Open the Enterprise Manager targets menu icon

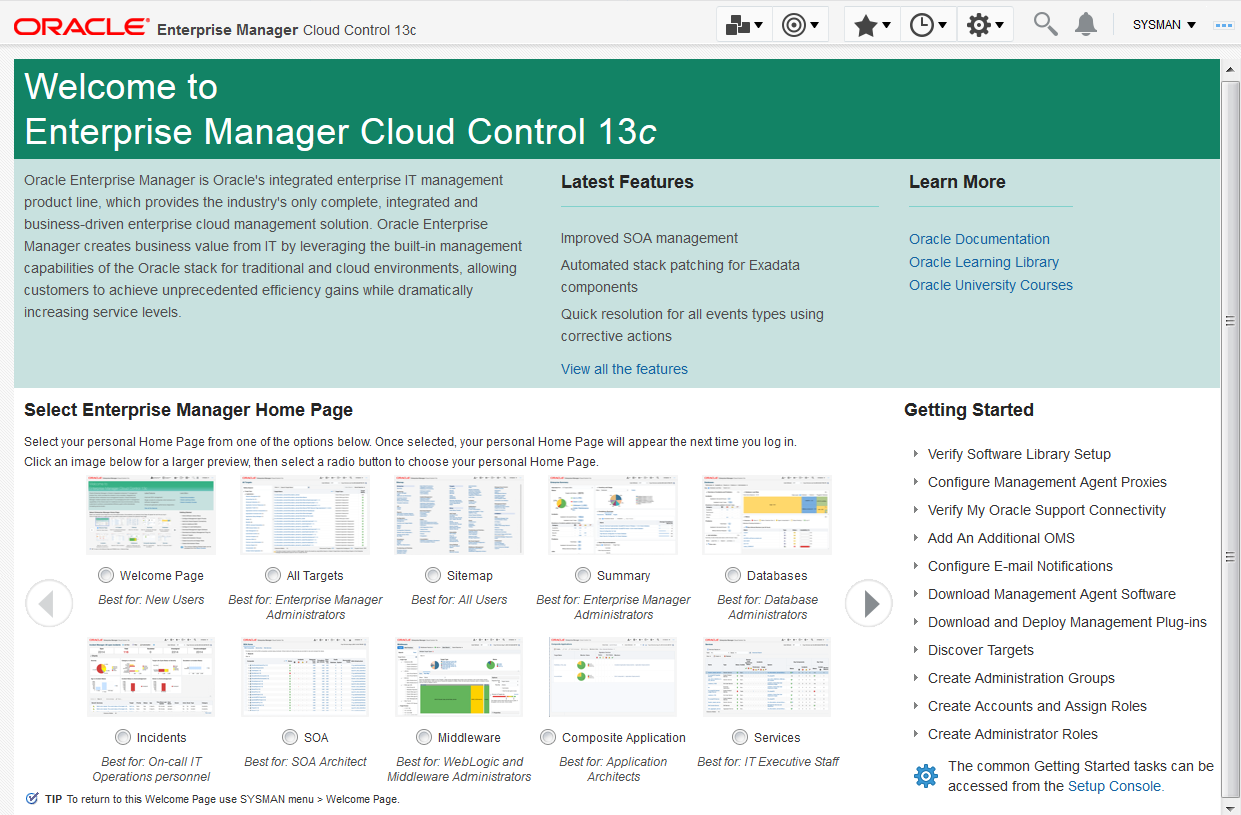[x=740, y=23]
